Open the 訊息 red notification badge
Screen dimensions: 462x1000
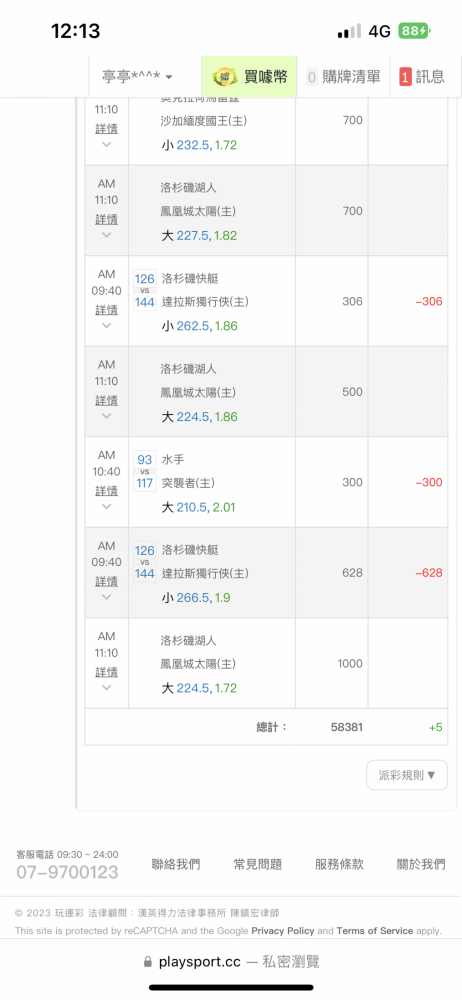(405, 77)
